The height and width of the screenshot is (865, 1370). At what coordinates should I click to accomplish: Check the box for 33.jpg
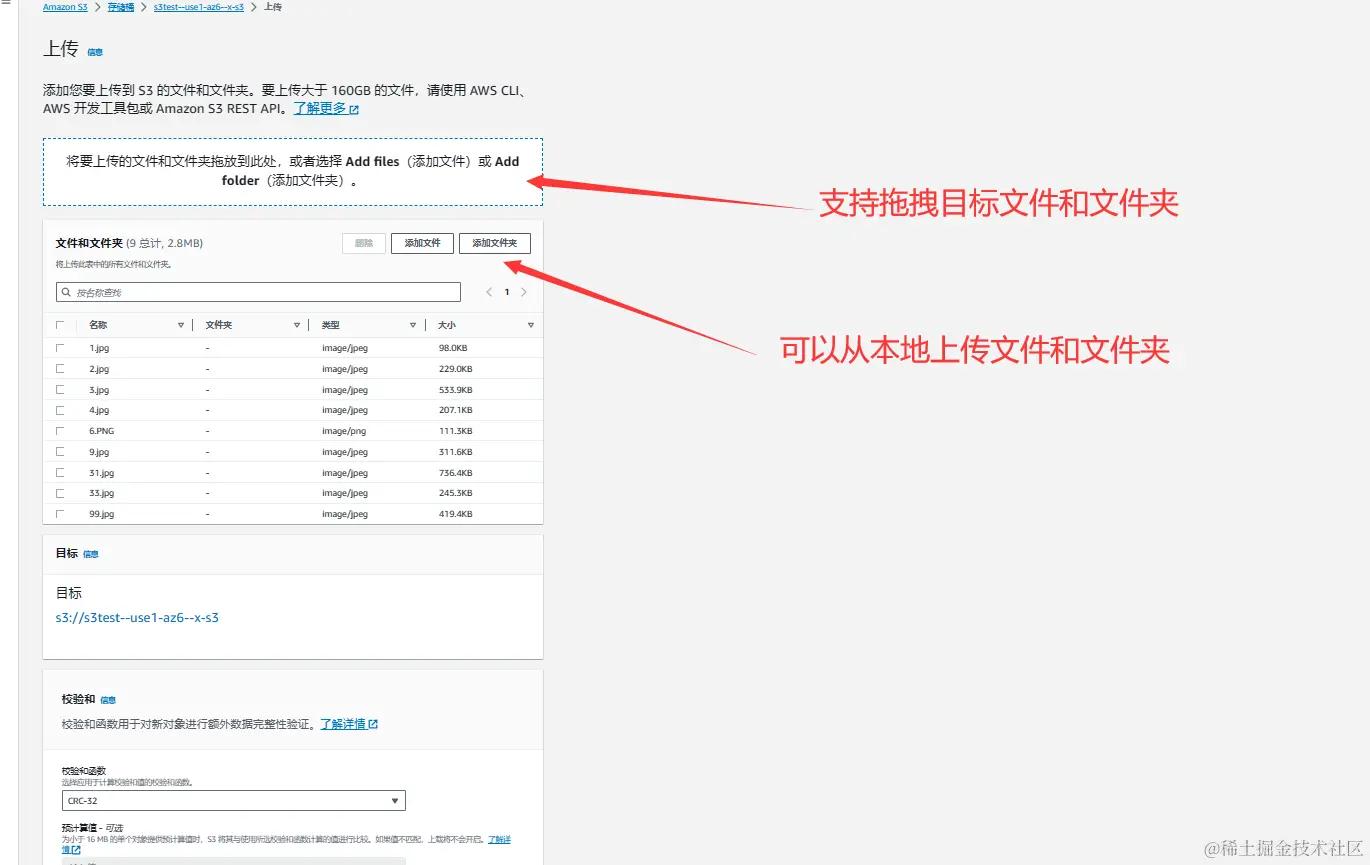pos(60,493)
